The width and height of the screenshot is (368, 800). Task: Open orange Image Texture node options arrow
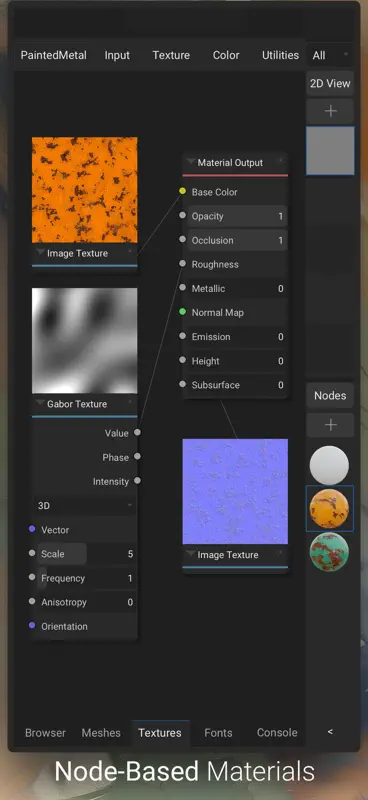tap(130, 252)
